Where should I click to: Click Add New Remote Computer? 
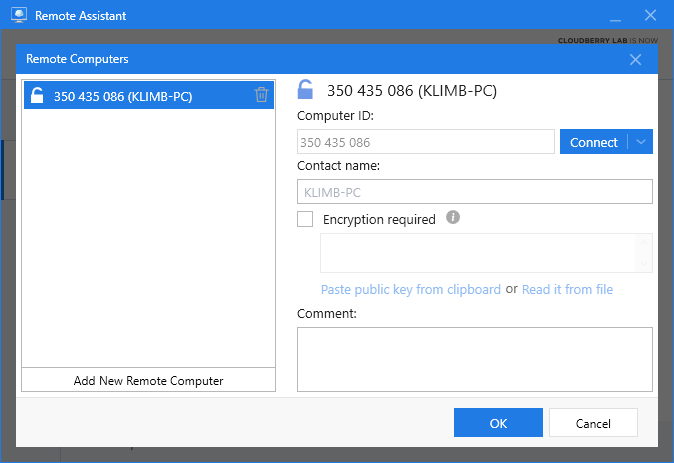[x=148, y=380]
